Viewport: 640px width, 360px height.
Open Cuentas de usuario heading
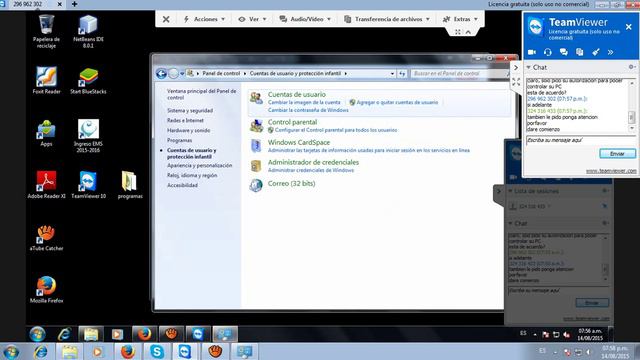click(x=297, y=94)
